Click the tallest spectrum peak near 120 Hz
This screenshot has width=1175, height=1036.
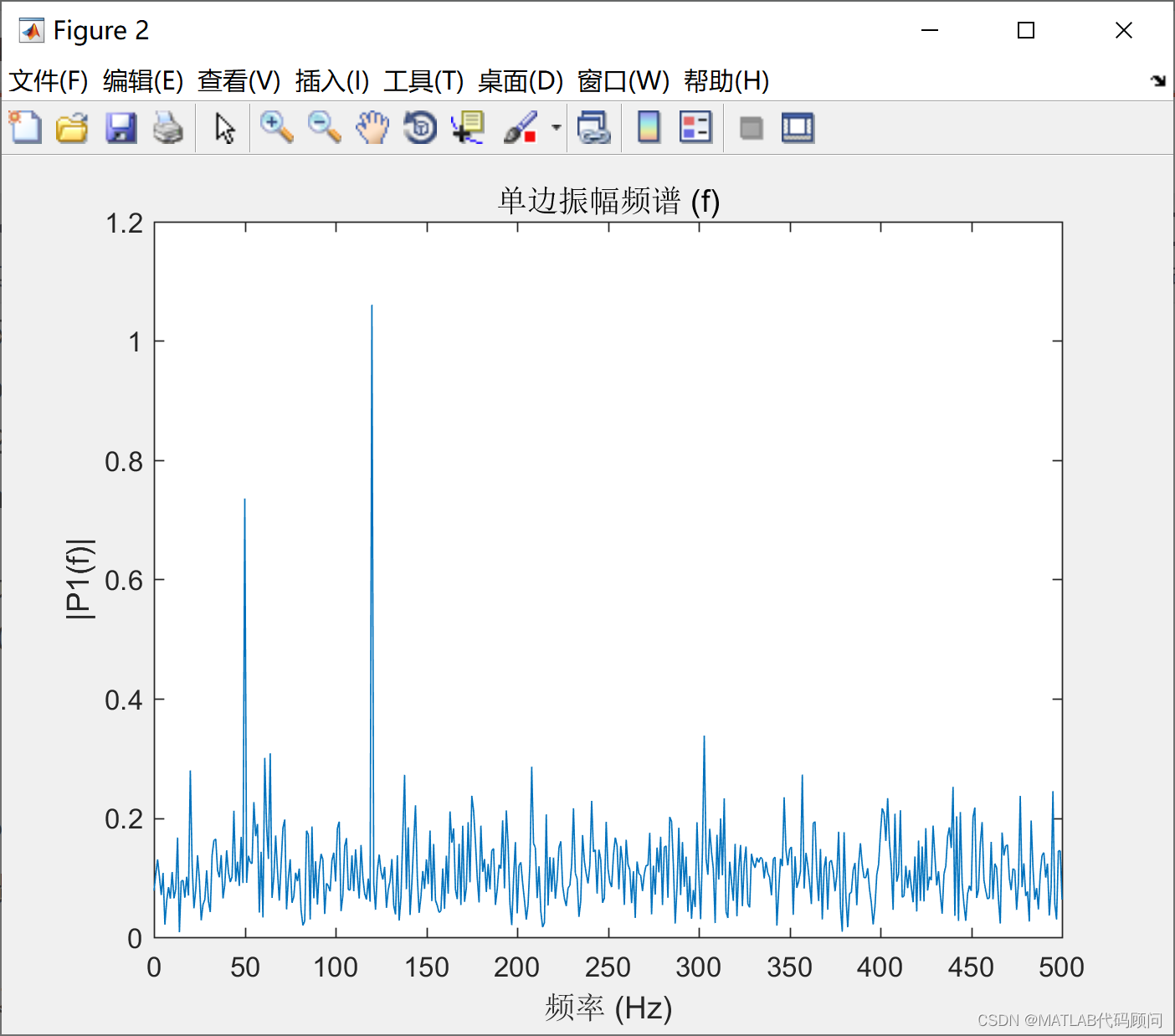point(373,308)
